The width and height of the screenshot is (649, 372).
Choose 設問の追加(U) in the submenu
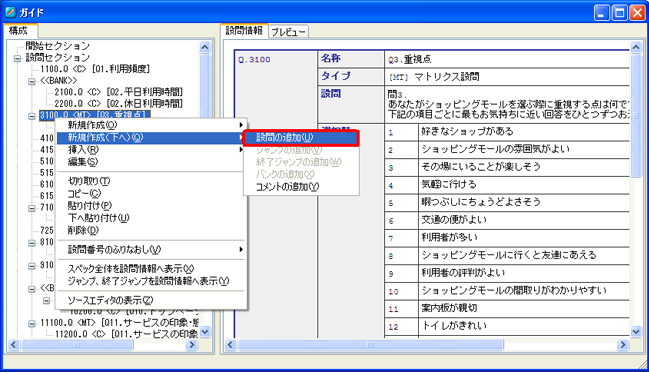[301, 138]
